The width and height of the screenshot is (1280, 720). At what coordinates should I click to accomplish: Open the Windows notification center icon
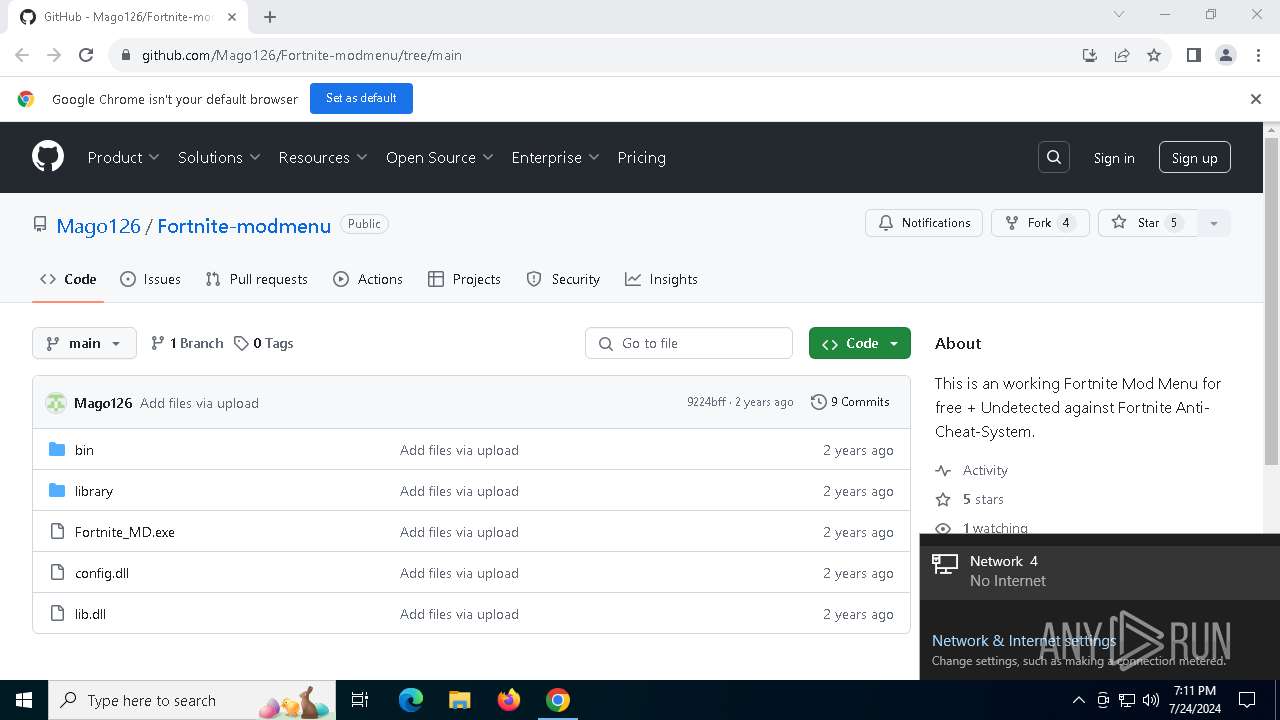[1247, 700]
